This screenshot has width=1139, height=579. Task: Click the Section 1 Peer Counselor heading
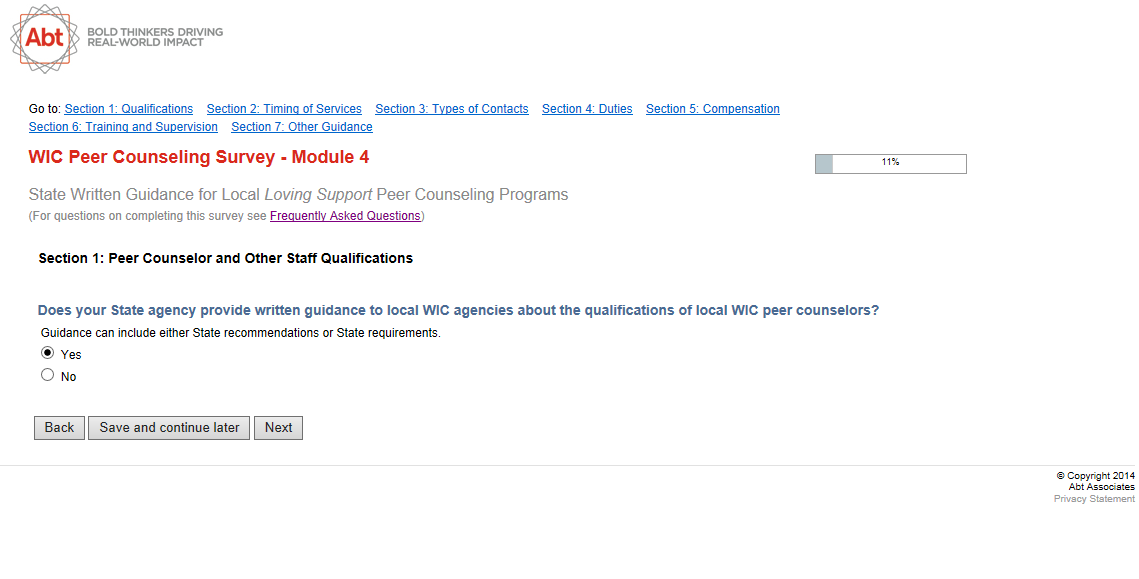(x=225, y=258)
